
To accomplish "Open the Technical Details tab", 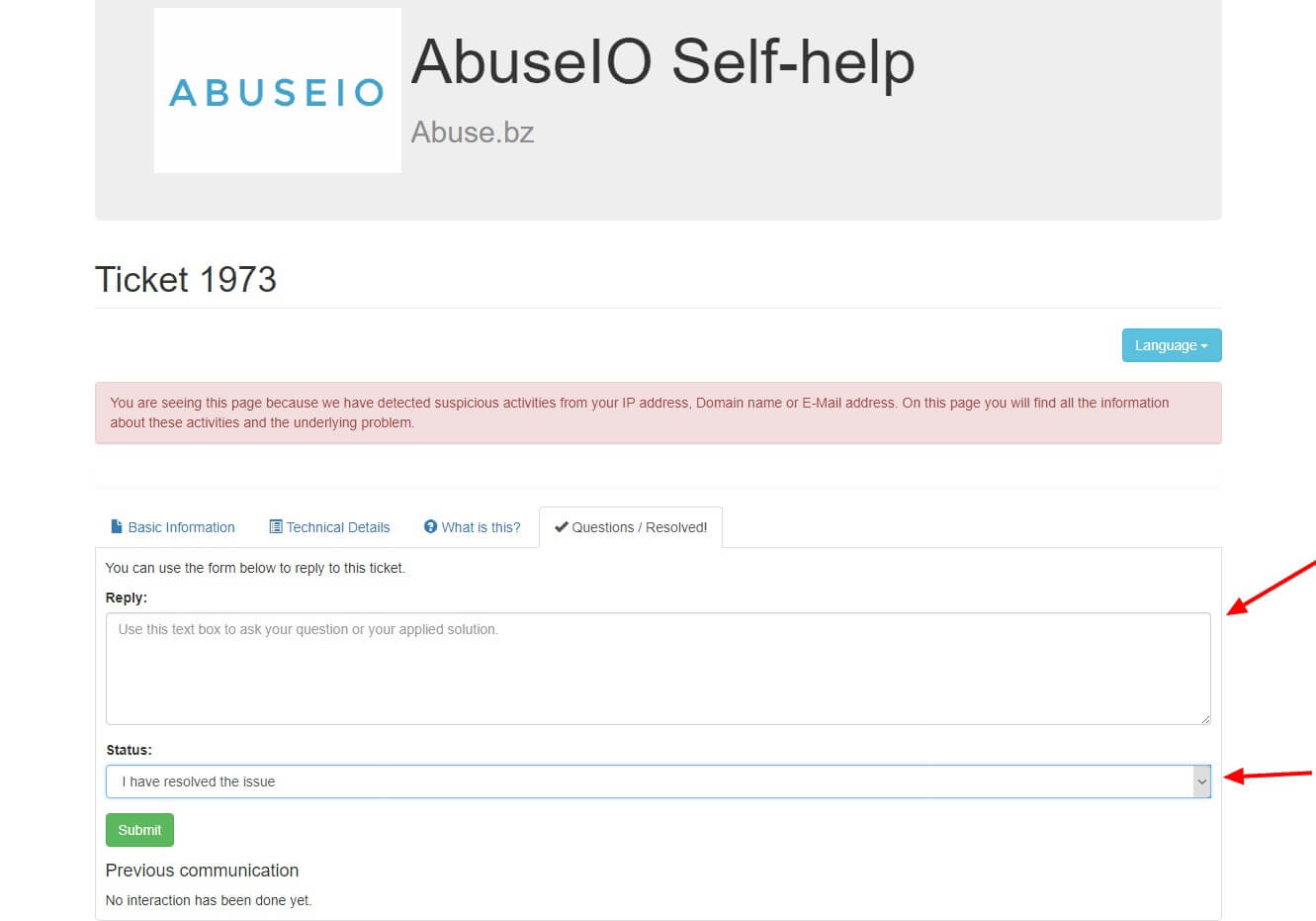I will click(x=338, y=527).
